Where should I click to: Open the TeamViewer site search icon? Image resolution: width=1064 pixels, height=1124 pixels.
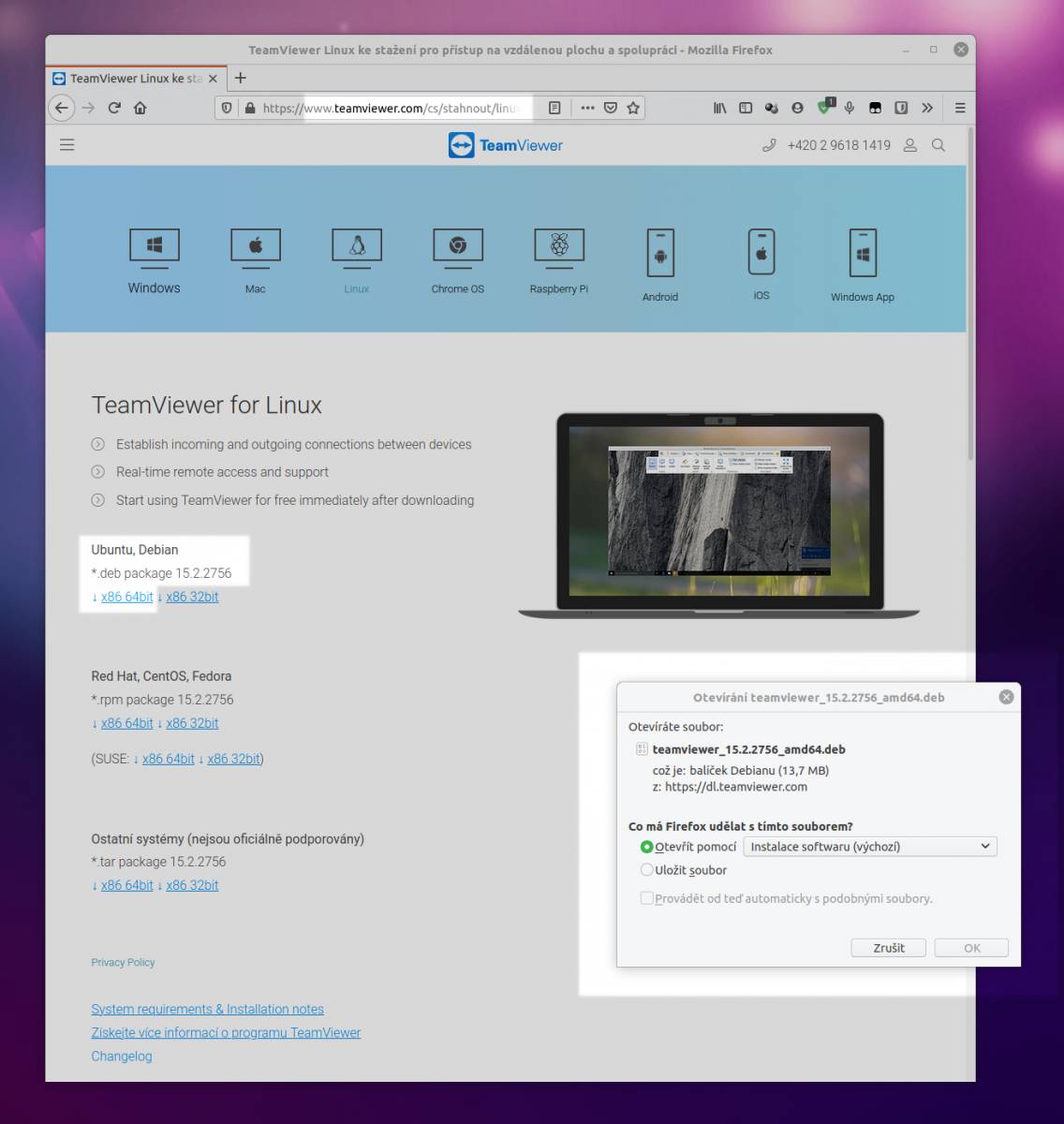[938, 145]
